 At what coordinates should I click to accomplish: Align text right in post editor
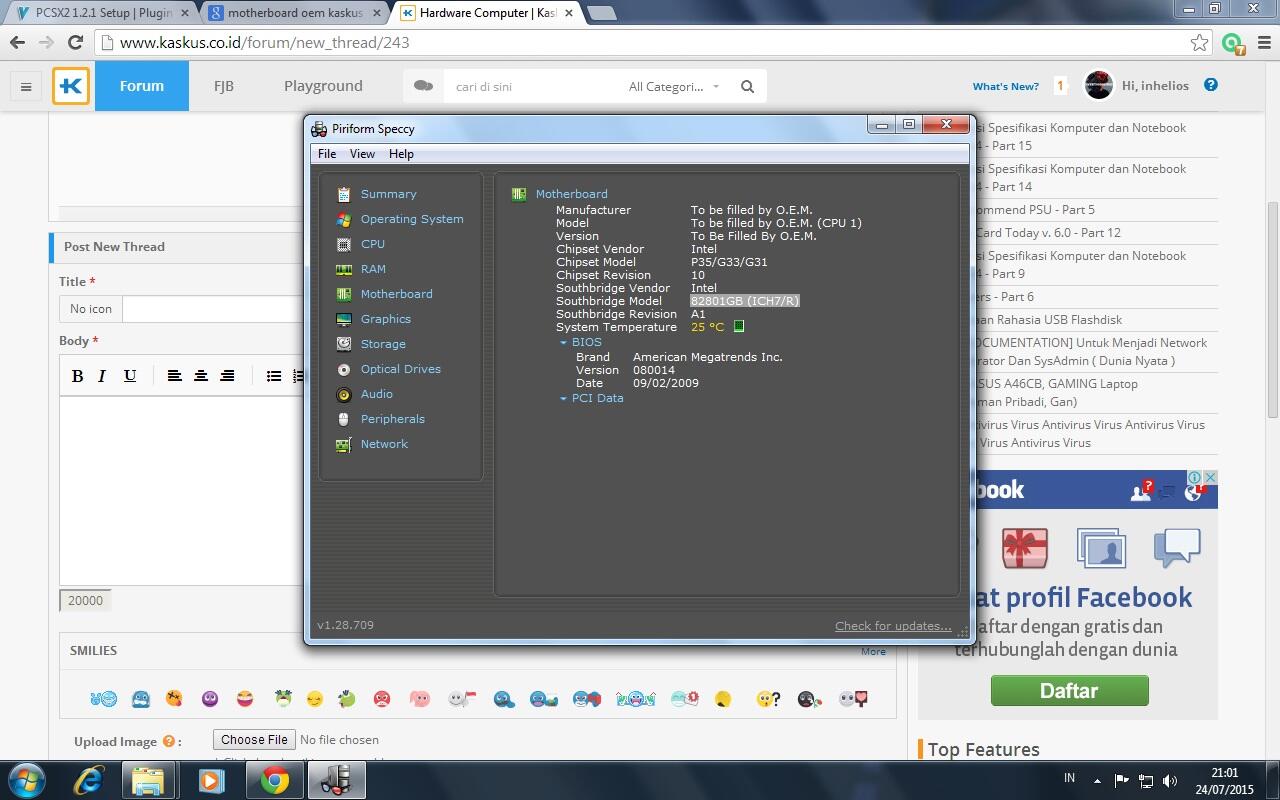[x=227, y=376]
